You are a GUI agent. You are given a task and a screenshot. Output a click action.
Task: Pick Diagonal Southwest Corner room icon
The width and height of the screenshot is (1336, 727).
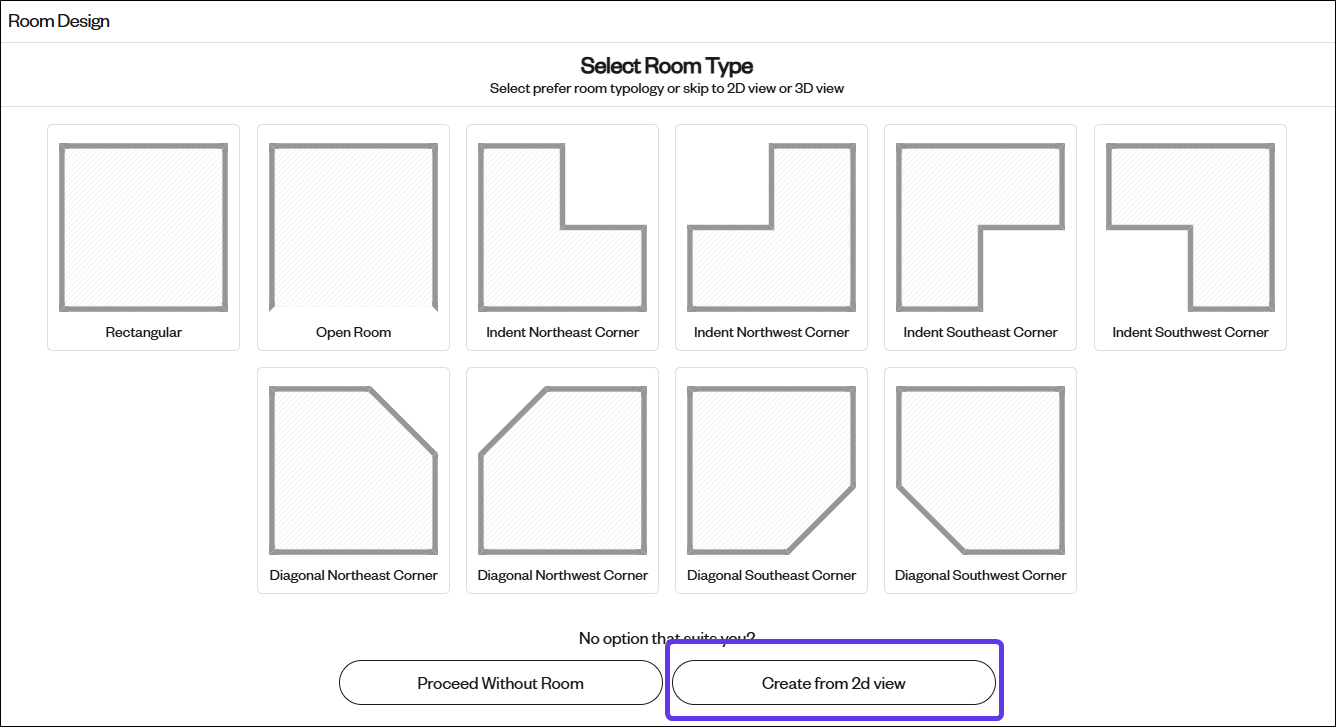(980, 470)
